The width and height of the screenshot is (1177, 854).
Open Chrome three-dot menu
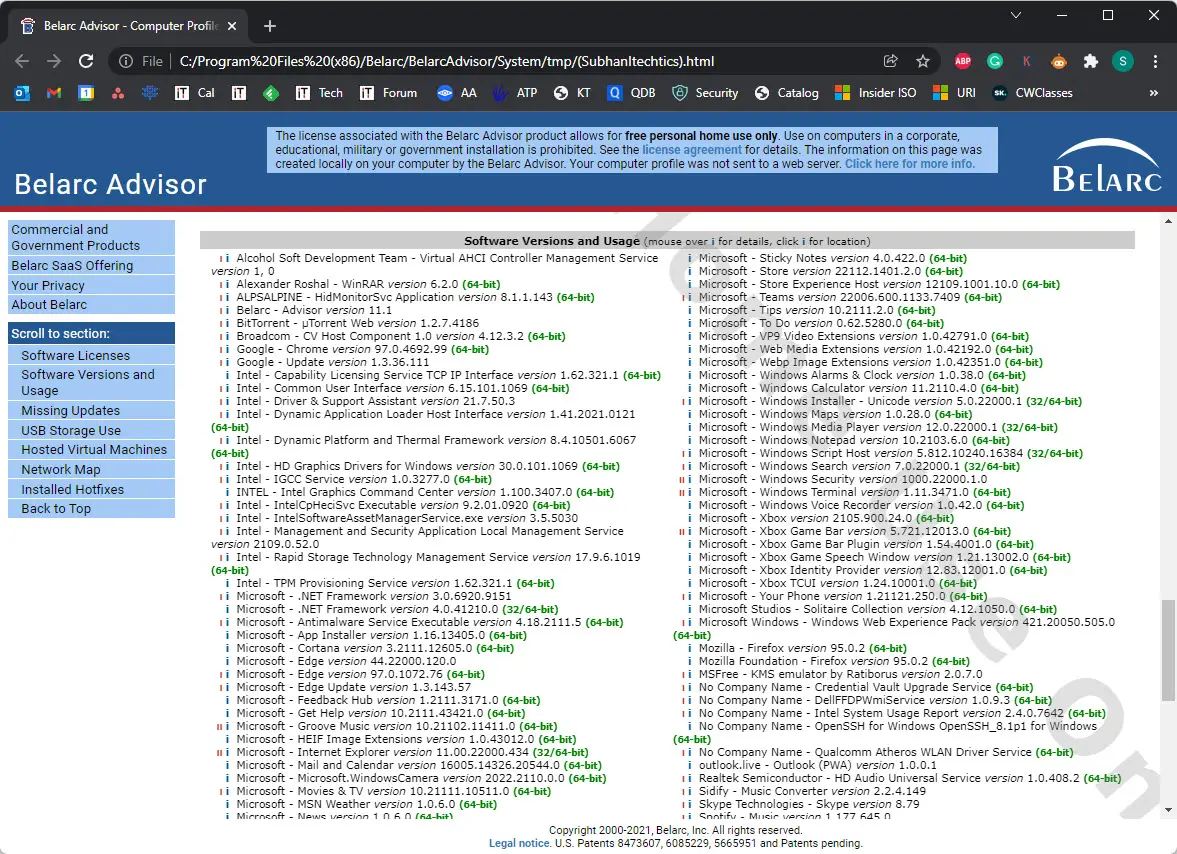pyautogui.click(x=1155, y=62)
